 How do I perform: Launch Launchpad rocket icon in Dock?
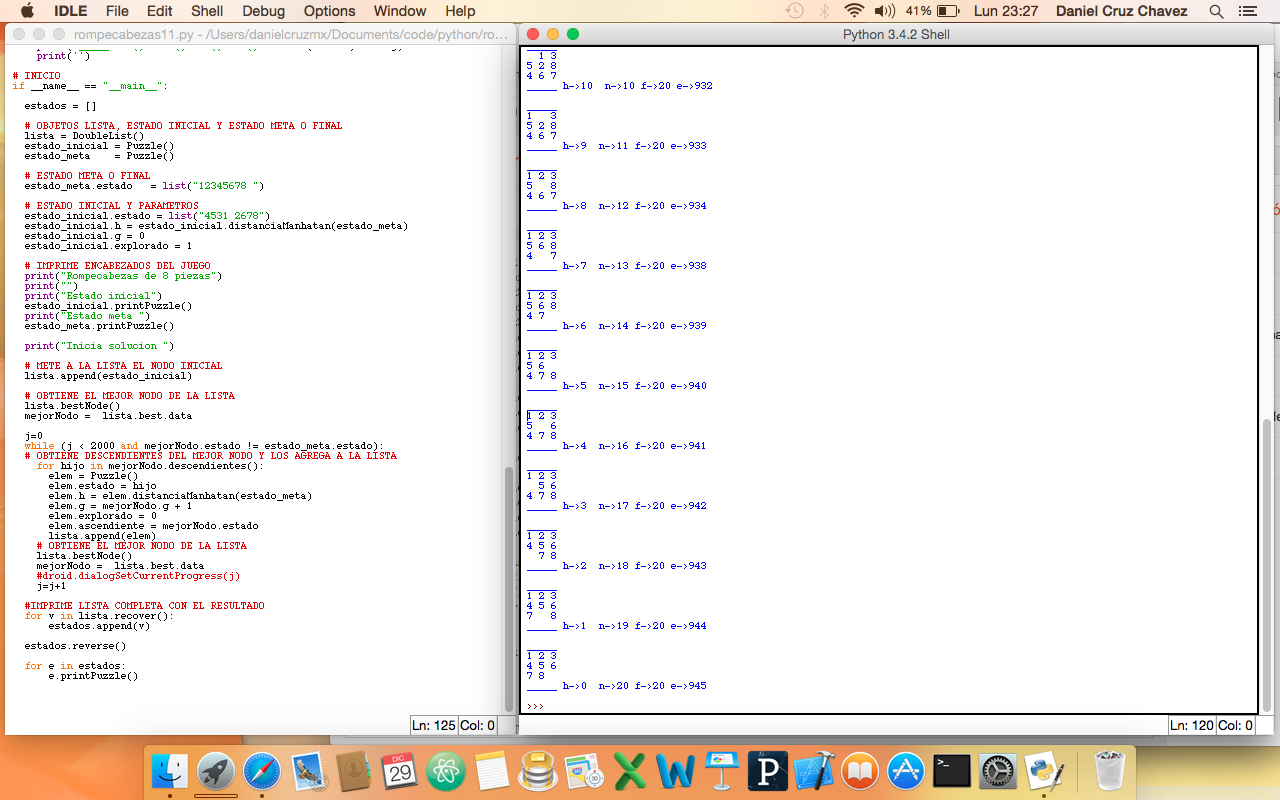point(216,771)
